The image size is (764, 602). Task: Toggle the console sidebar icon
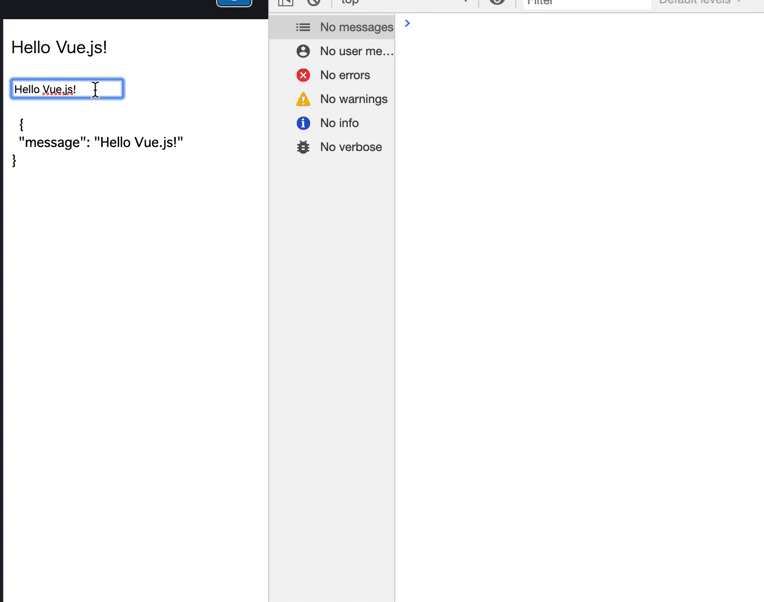coord(286,2)
